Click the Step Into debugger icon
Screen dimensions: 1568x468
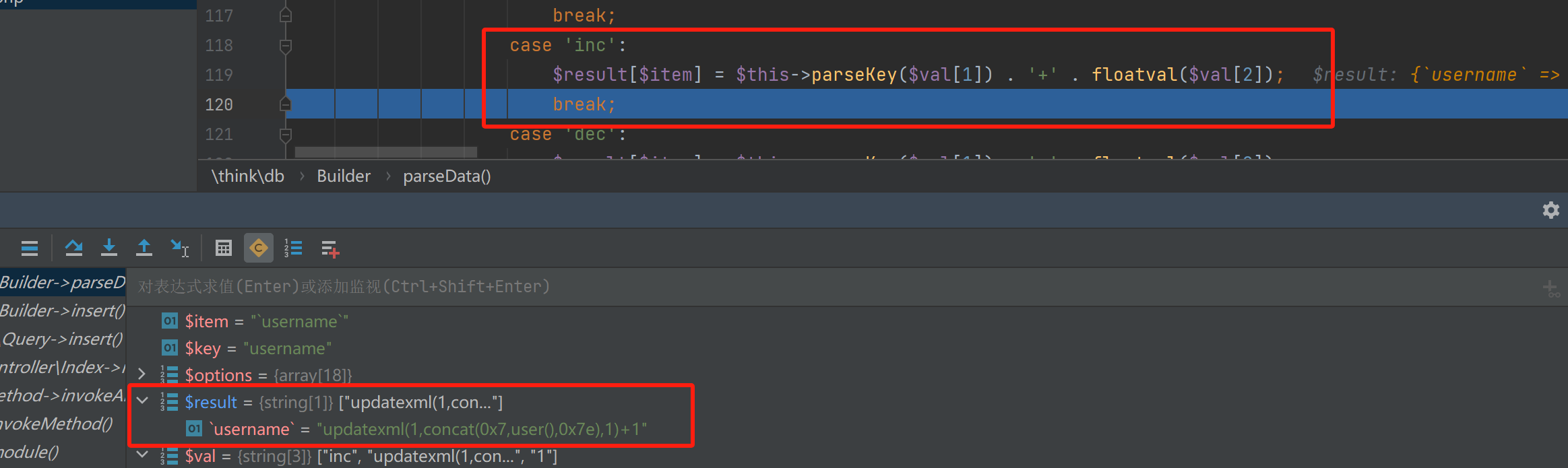click(x=108, y=248)
